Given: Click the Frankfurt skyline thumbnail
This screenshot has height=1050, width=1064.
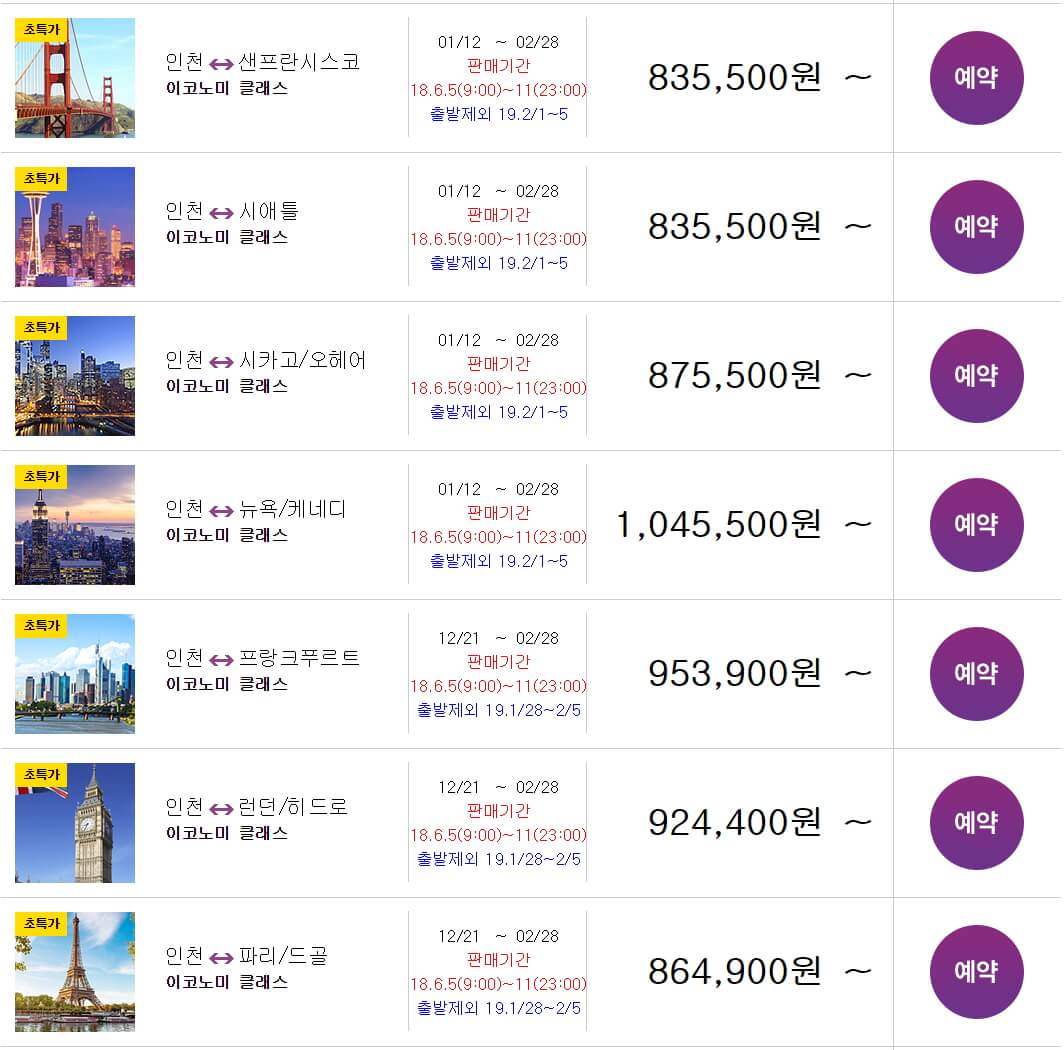Looking at the screenshot, I should (x=75, y=674).
